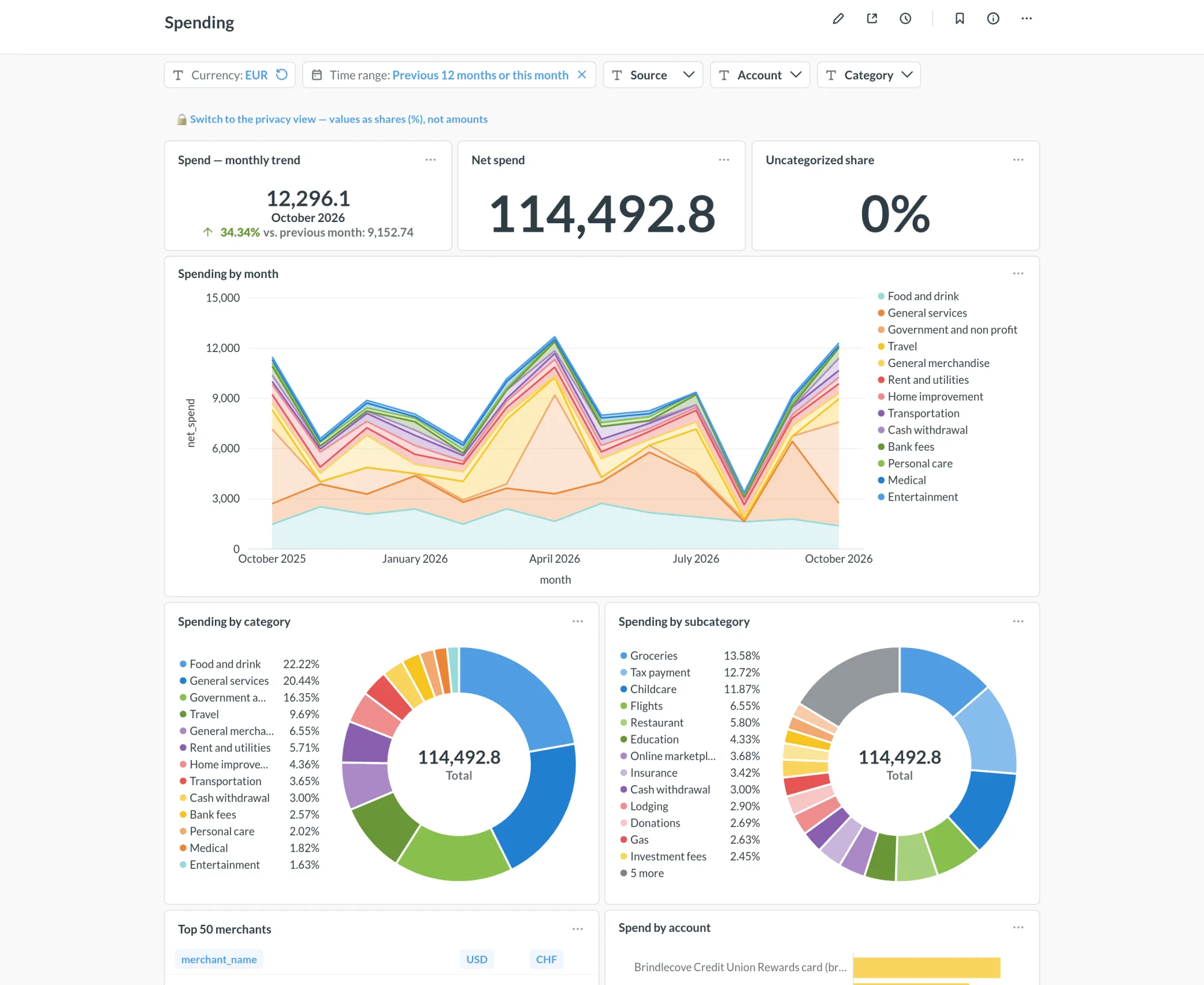
Task: Open the clock history icon
Action: tap(905, 19)
